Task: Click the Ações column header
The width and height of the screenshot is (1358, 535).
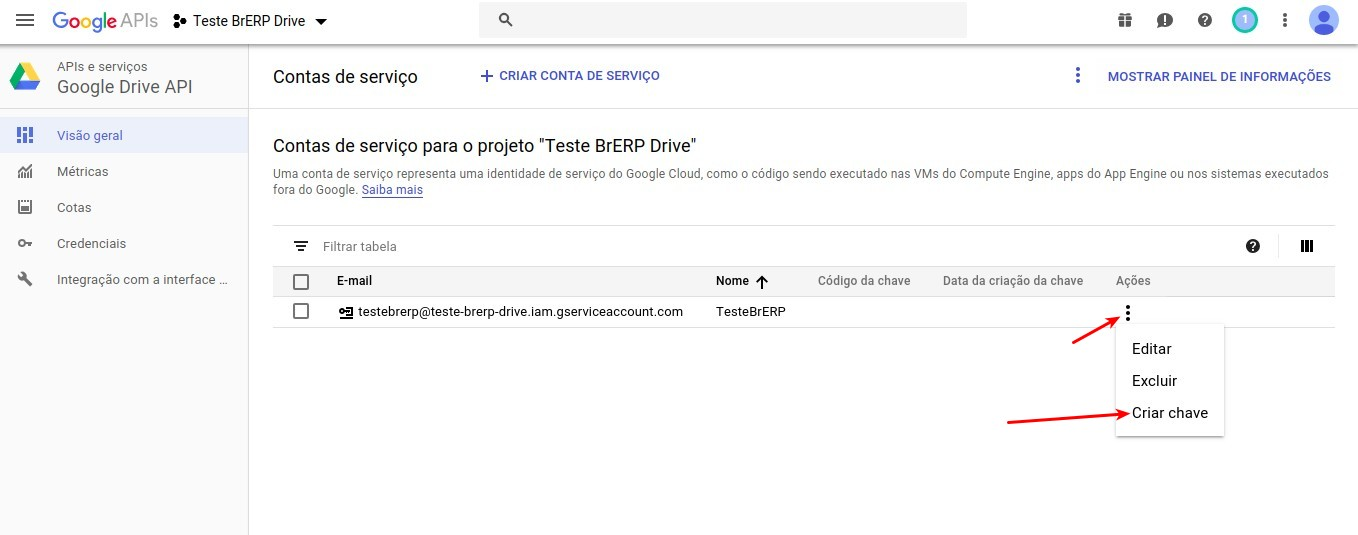Action: pos(1133,281)
